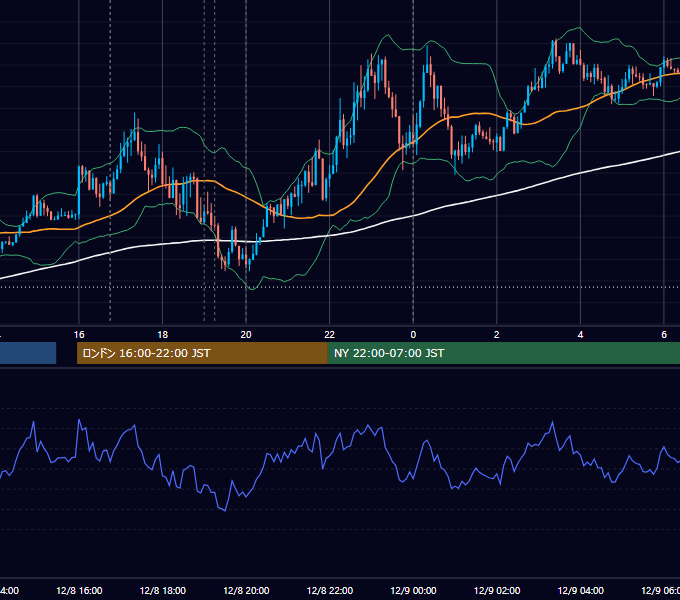Click the blue session bar before London
The height and width of the screenshot is (600, 680).
click(x=28, y=353)
